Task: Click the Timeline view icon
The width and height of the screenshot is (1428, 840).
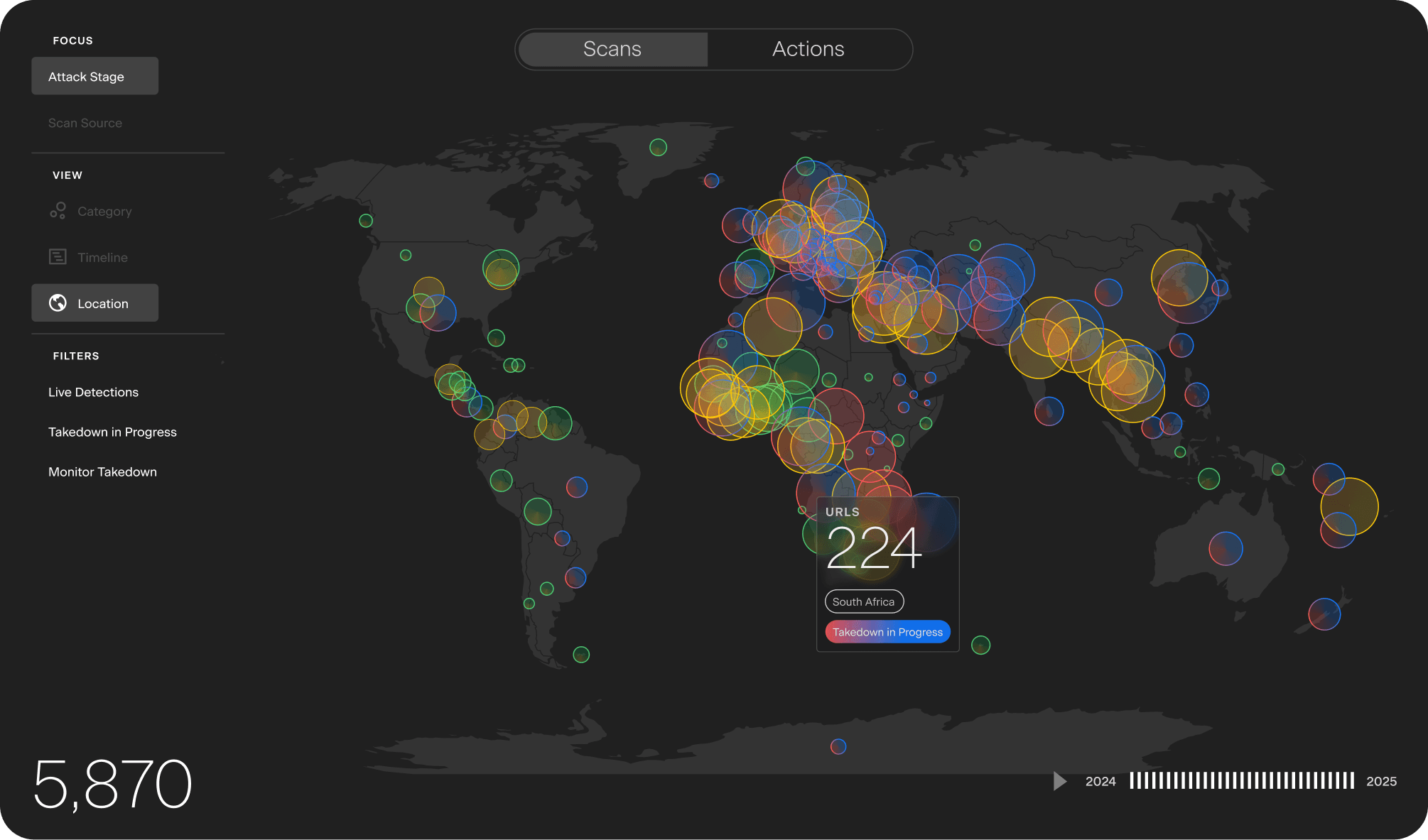Action: [x=58, y=257]
